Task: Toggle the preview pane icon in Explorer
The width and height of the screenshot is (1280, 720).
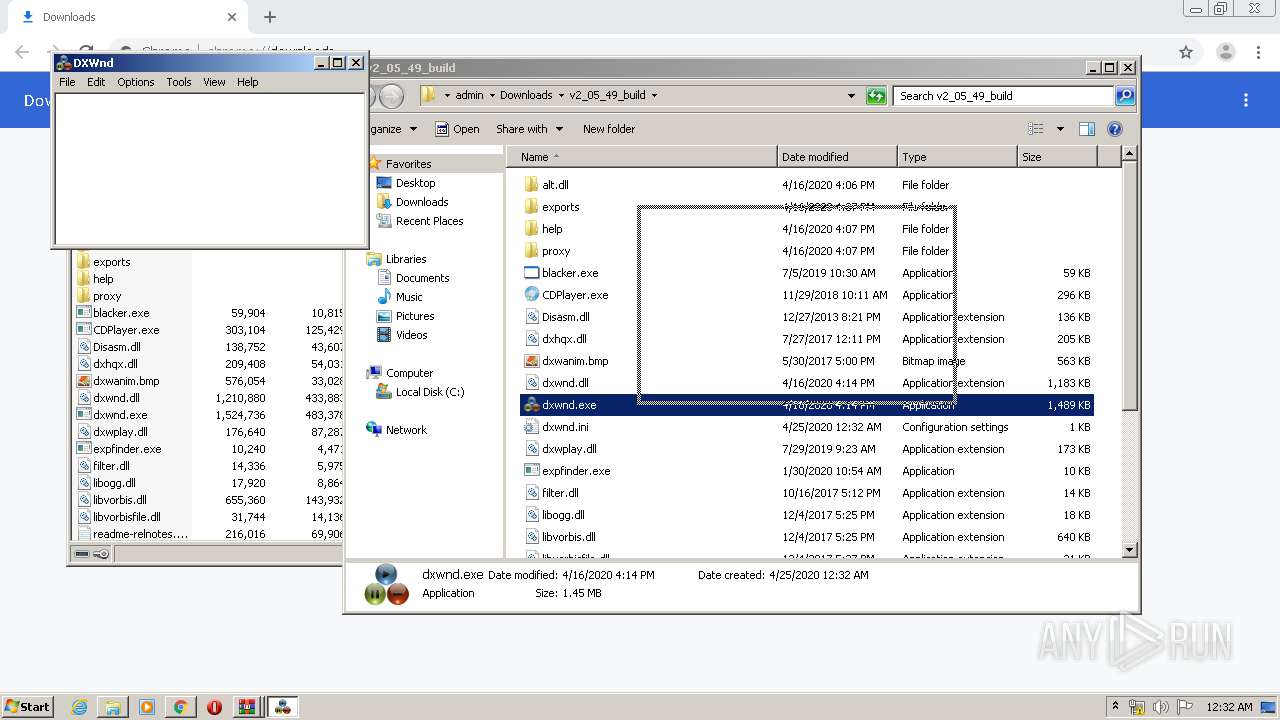Action: click(x=1087, y=129)
